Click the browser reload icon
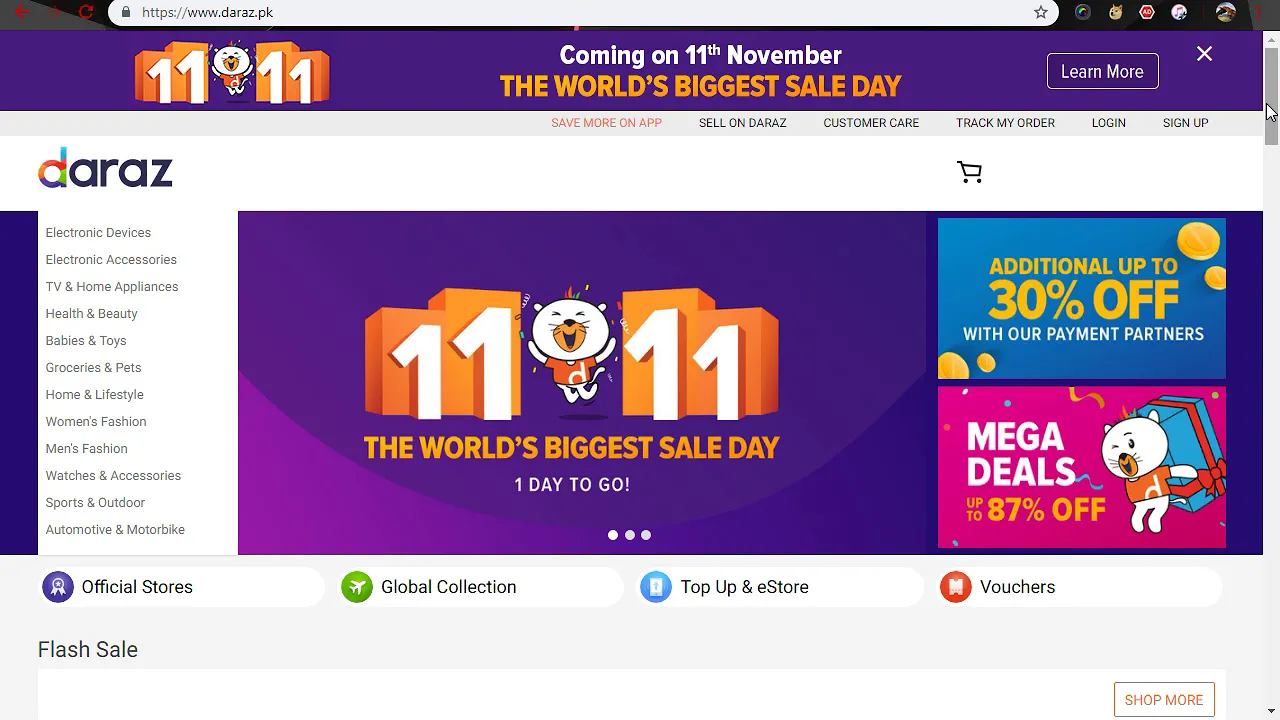The height and width of the screenshot is (720, 1280). [86, 12]
